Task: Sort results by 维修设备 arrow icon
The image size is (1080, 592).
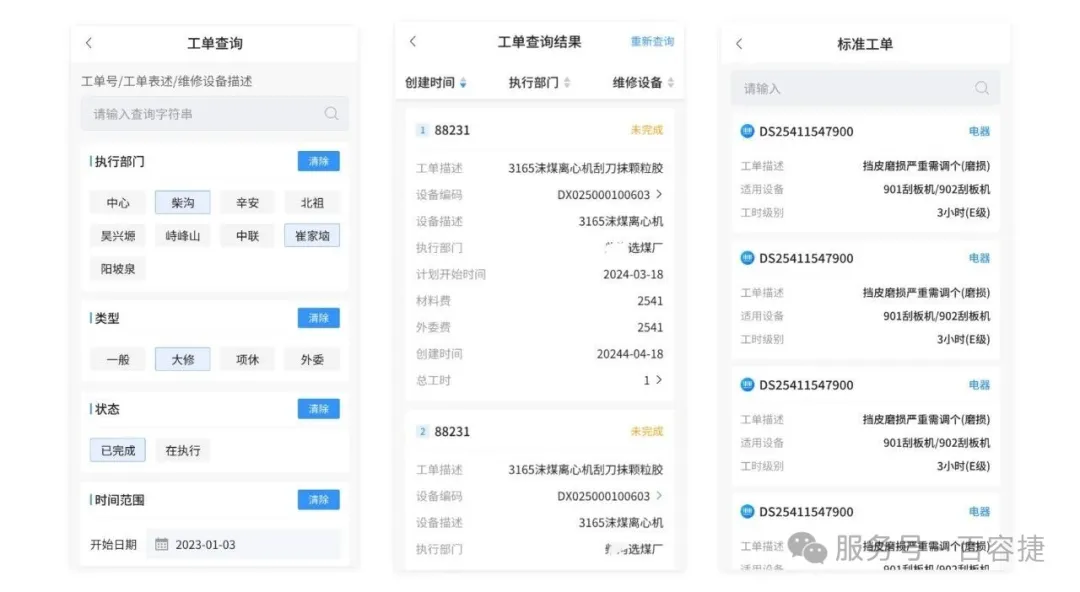Action: click(671, 83)
